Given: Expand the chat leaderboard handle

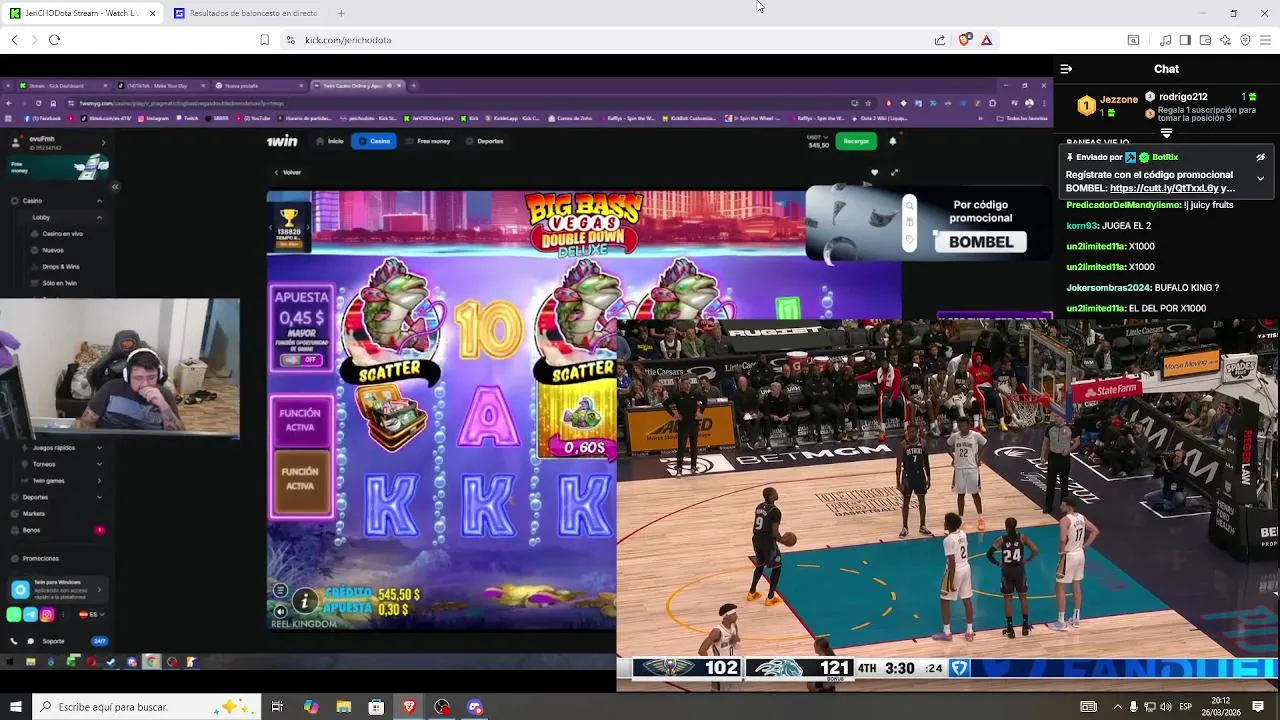Looking at the screenshot, I should click(1166, 133).
